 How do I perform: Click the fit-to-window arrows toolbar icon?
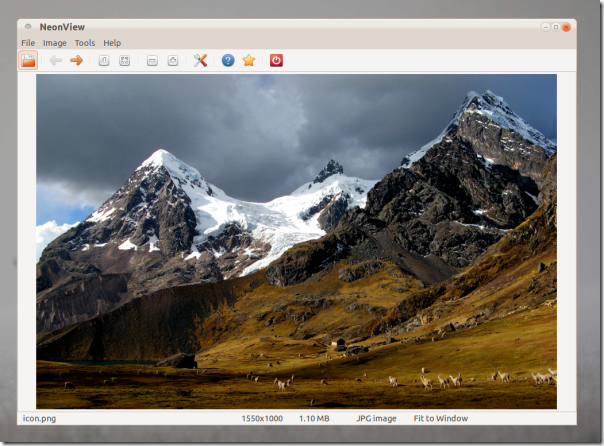tap(124, 60)
